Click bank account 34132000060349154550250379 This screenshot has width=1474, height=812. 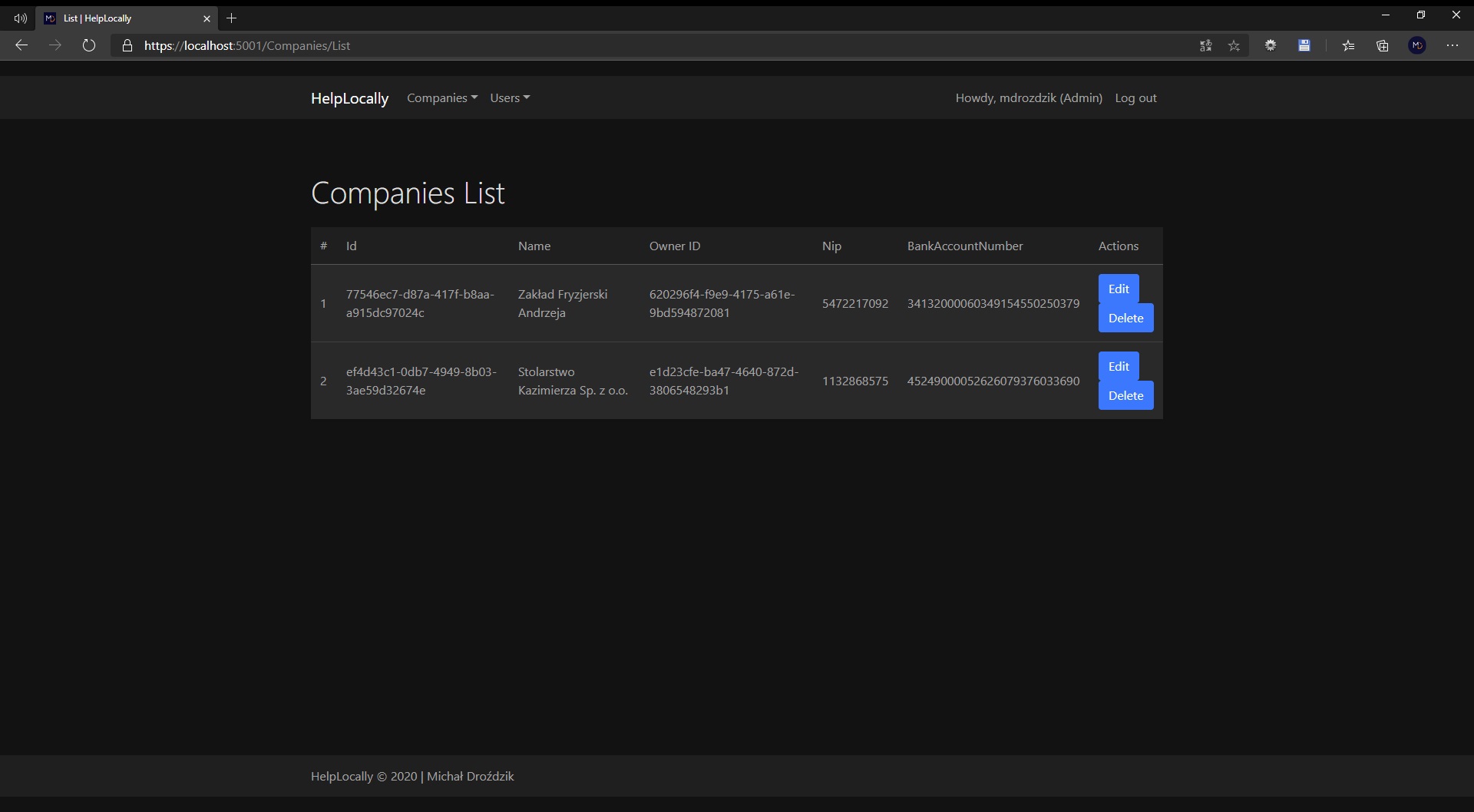pyautogui.click(x=993, y=303)
